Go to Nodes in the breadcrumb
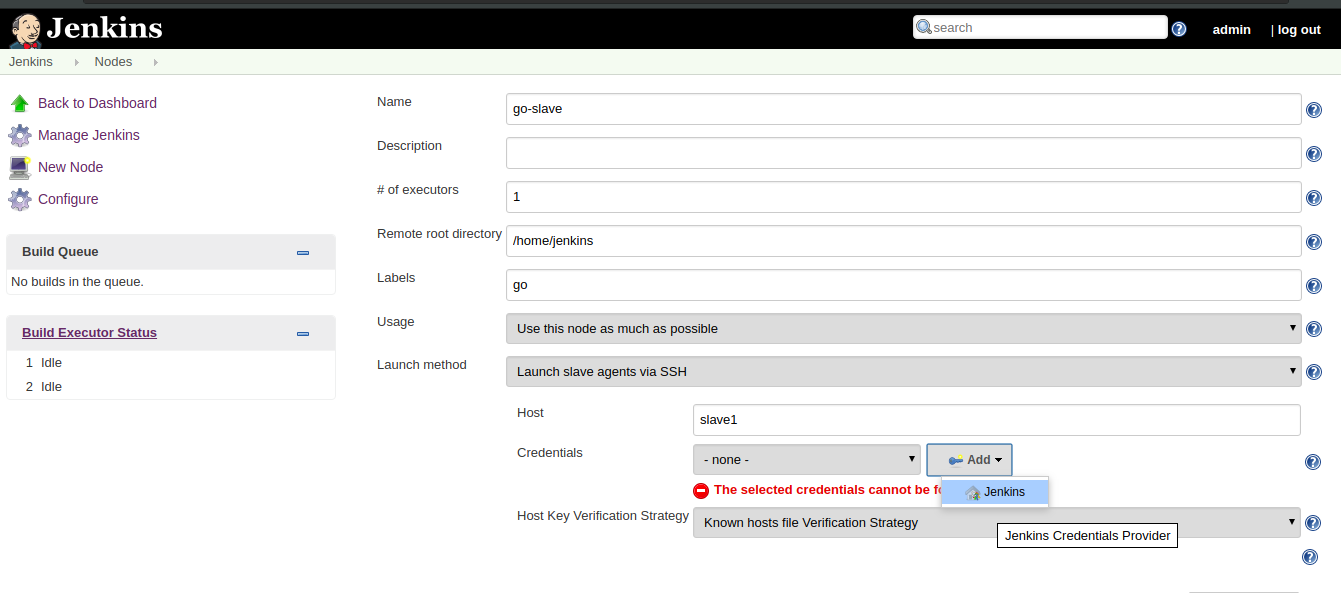This screenshot has width=1341, height=593. pos(113,62)
